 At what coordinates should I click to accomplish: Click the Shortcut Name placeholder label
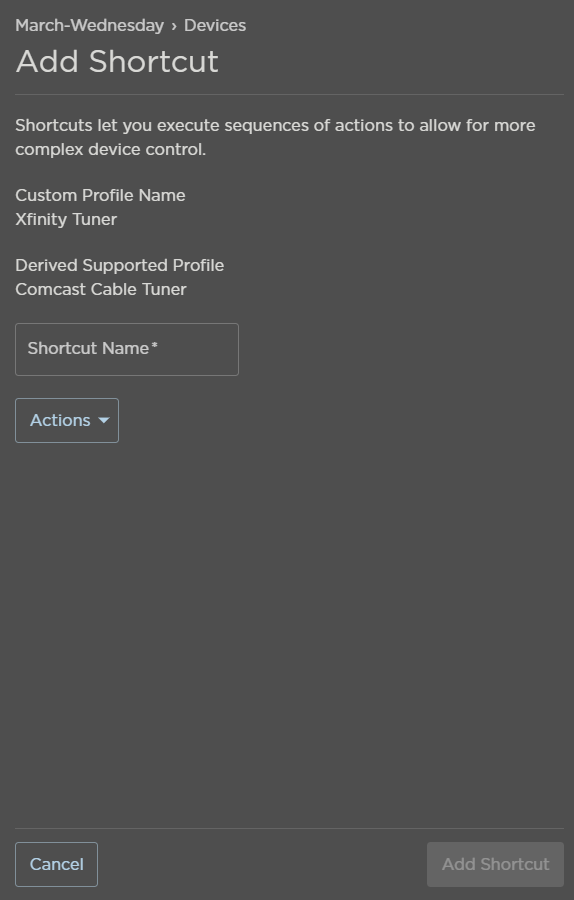coord(88,348)
